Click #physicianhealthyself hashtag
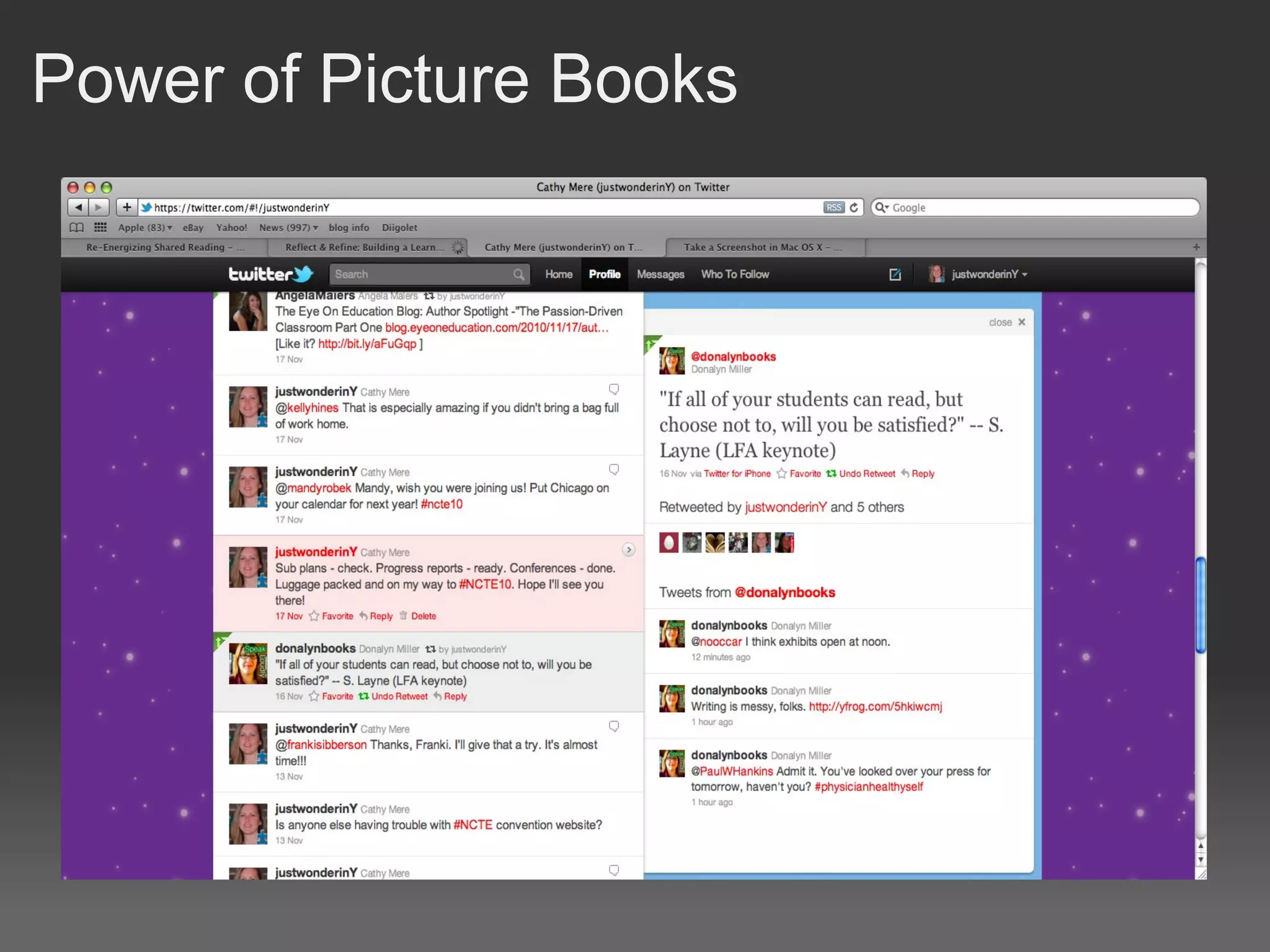 [x=869, y=787]
